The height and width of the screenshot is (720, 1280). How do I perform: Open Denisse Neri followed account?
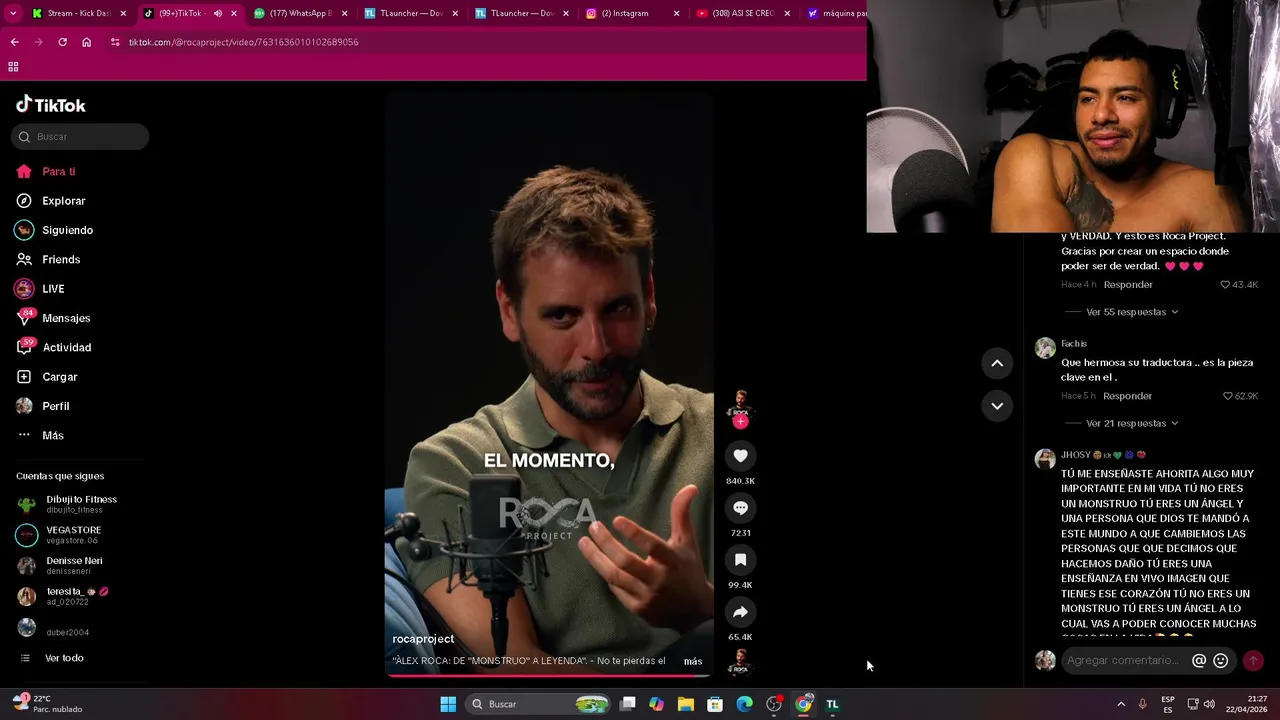click(x=60, y=566)
